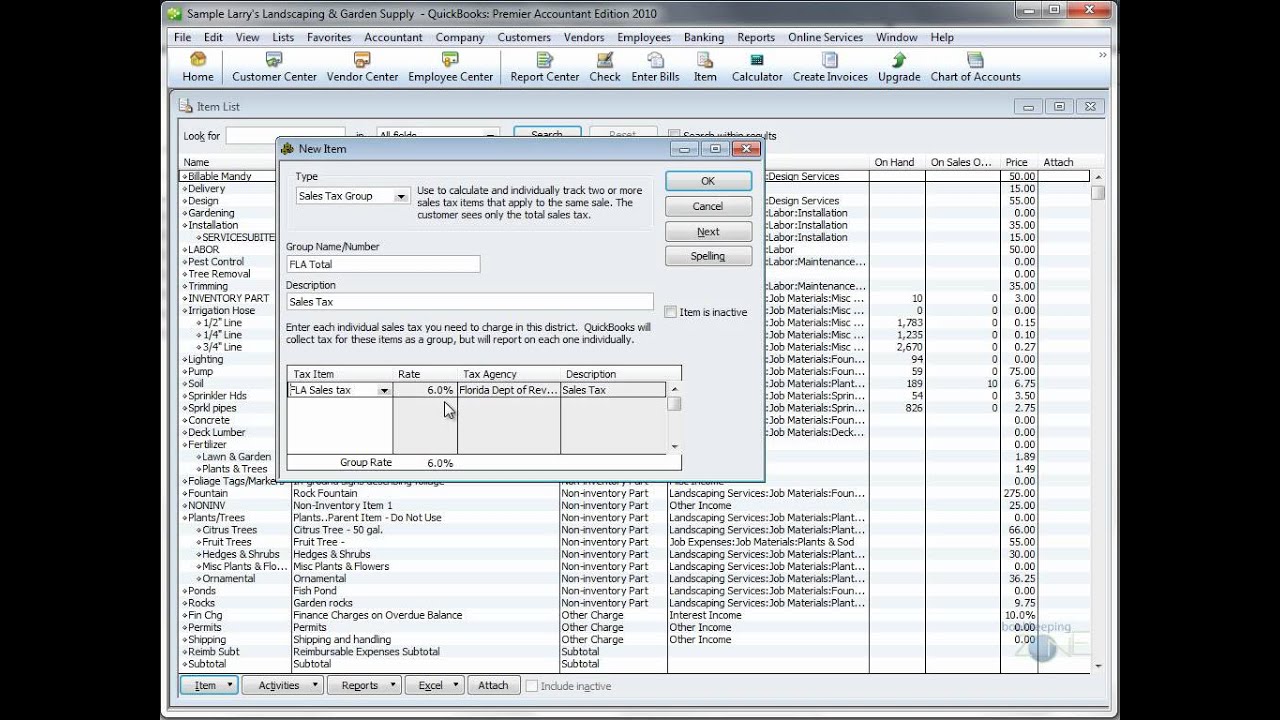This screenshot has width=1280, height=720.
Task: Open the Excel dropdown button
Action: 435,685
